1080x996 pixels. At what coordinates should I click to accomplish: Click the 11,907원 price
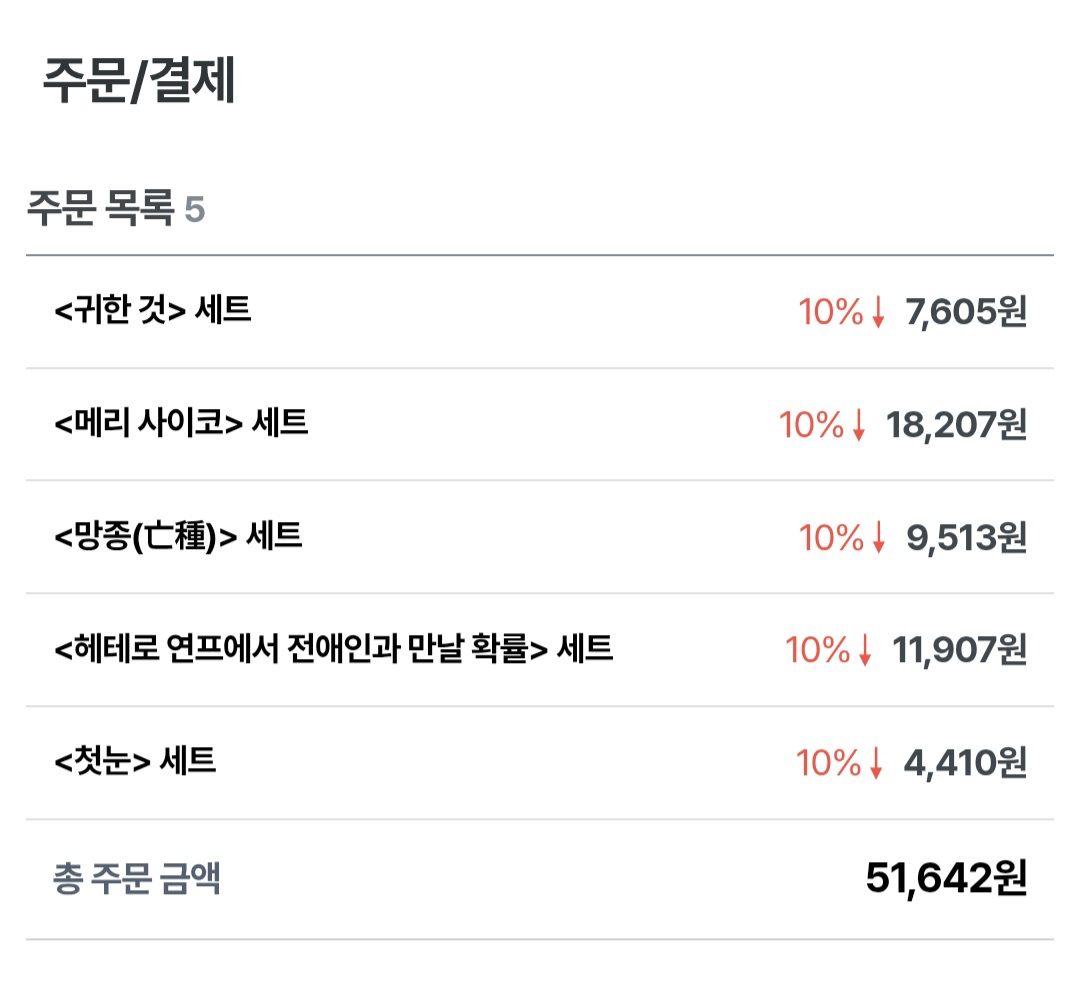[x=959, y=652]
